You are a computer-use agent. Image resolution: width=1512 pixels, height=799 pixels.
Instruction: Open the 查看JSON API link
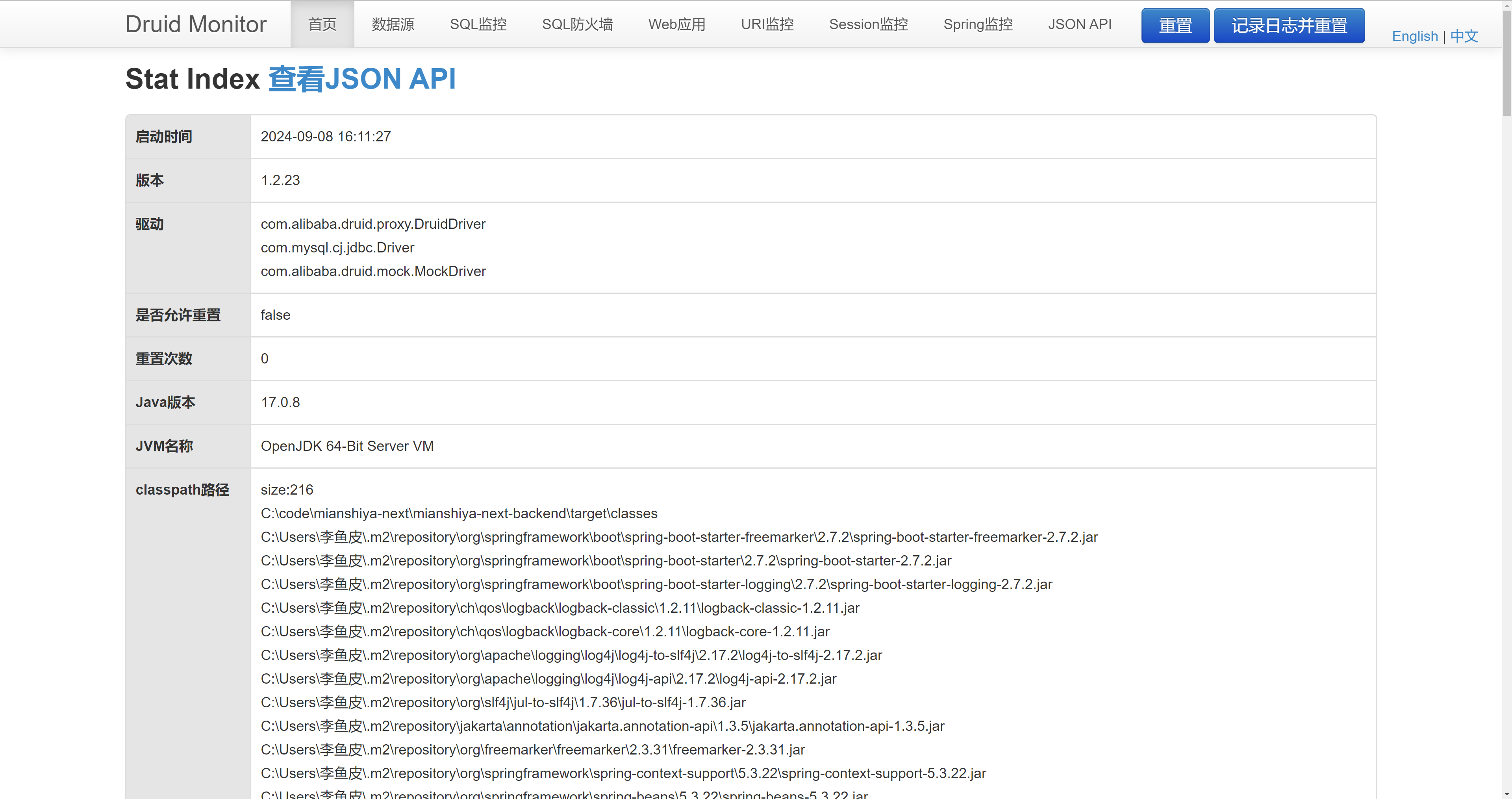pos(362,79)
